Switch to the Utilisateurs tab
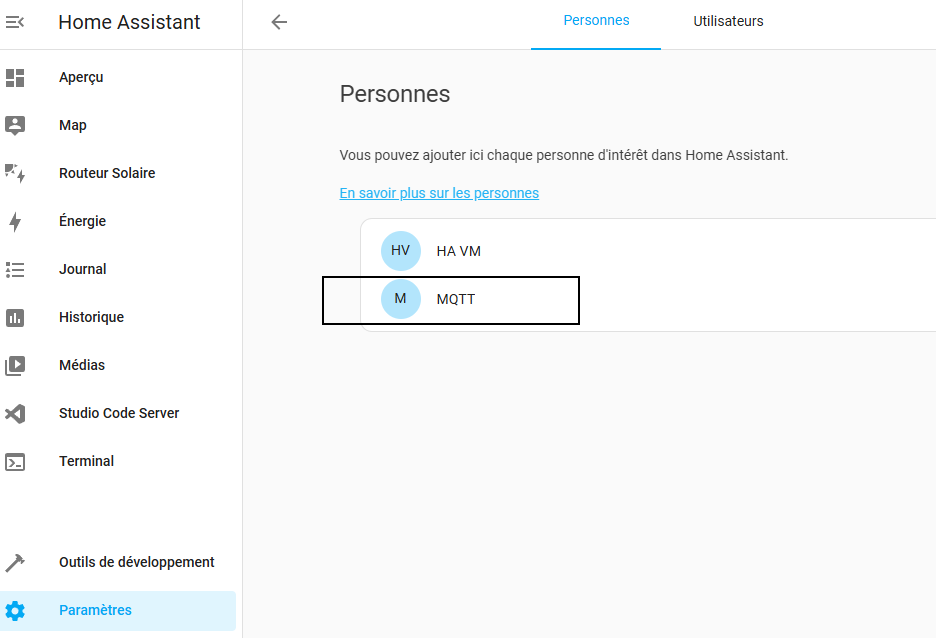This screenshot has width=936, height=638. (728, 21)
